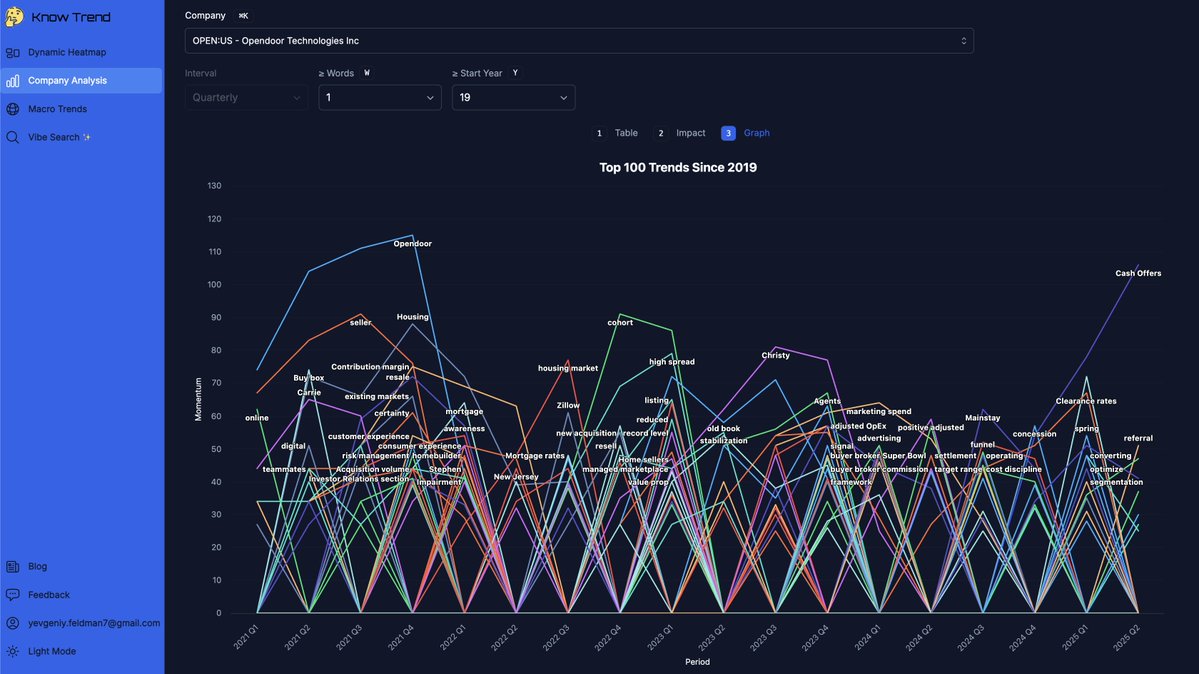Click the 'online' trend label
Image resolution: width=1199 pixels, height=674 pixels.
coord(257,418)
